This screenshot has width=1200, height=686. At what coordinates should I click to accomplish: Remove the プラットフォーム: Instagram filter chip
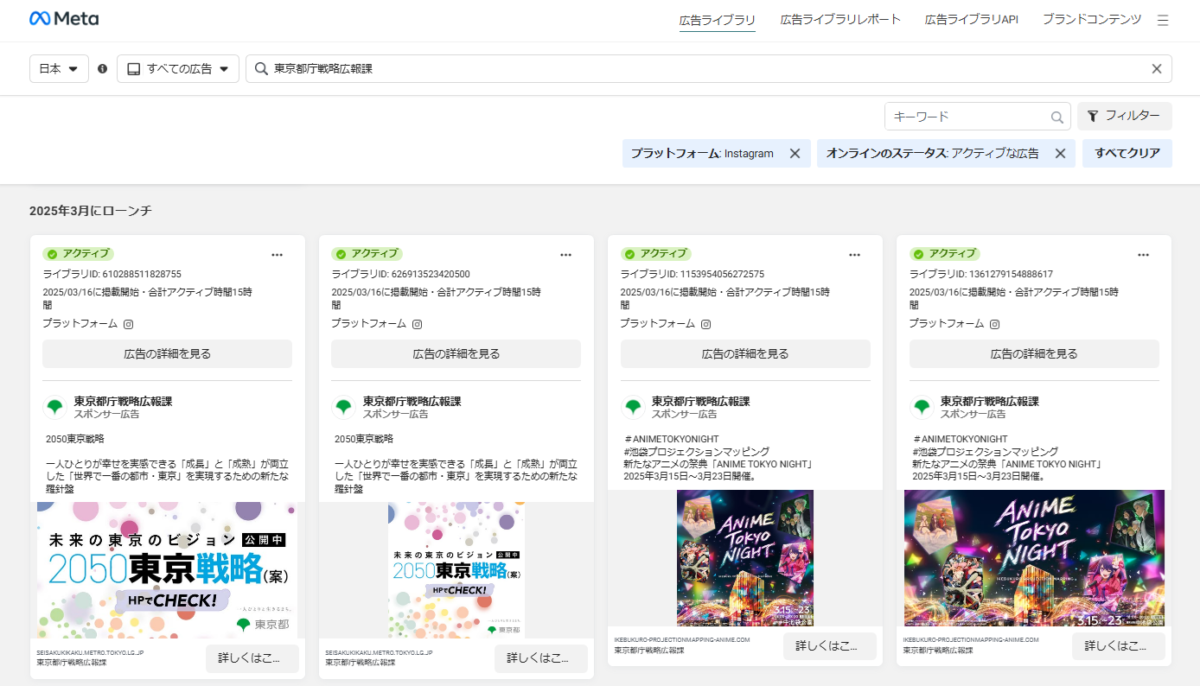pos(795,153)
